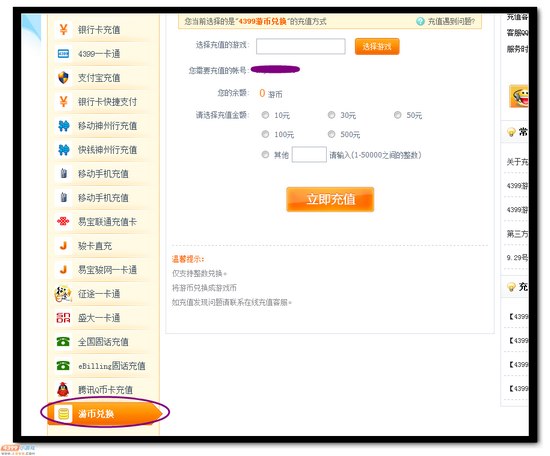Click the question mark help icon

tap(420, 21)
